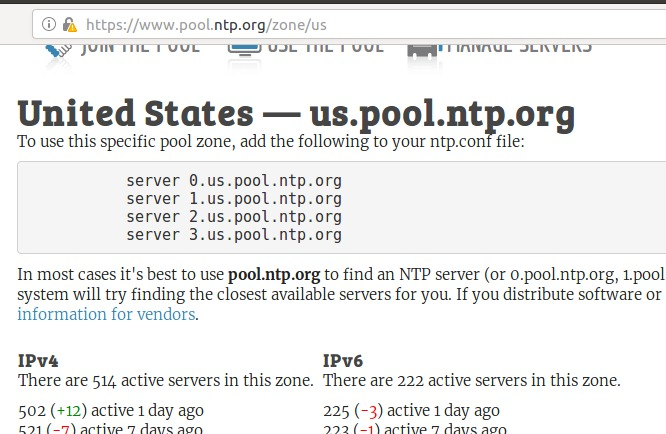Click the monitor icon beside Use the Pool
The image size is (666, 434).
tap(244, 50)
